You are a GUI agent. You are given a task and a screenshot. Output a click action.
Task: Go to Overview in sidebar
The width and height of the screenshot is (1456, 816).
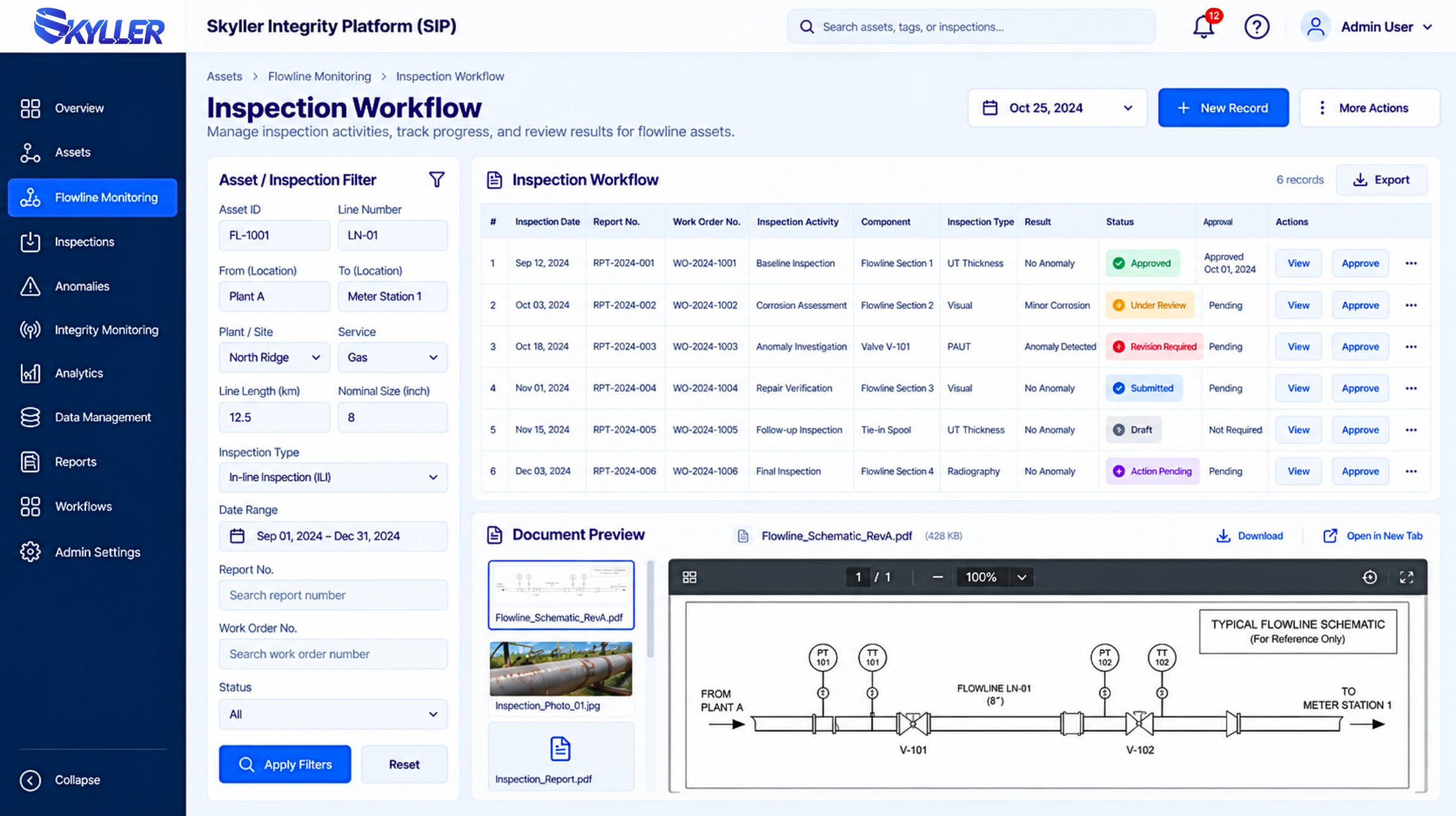93,108
